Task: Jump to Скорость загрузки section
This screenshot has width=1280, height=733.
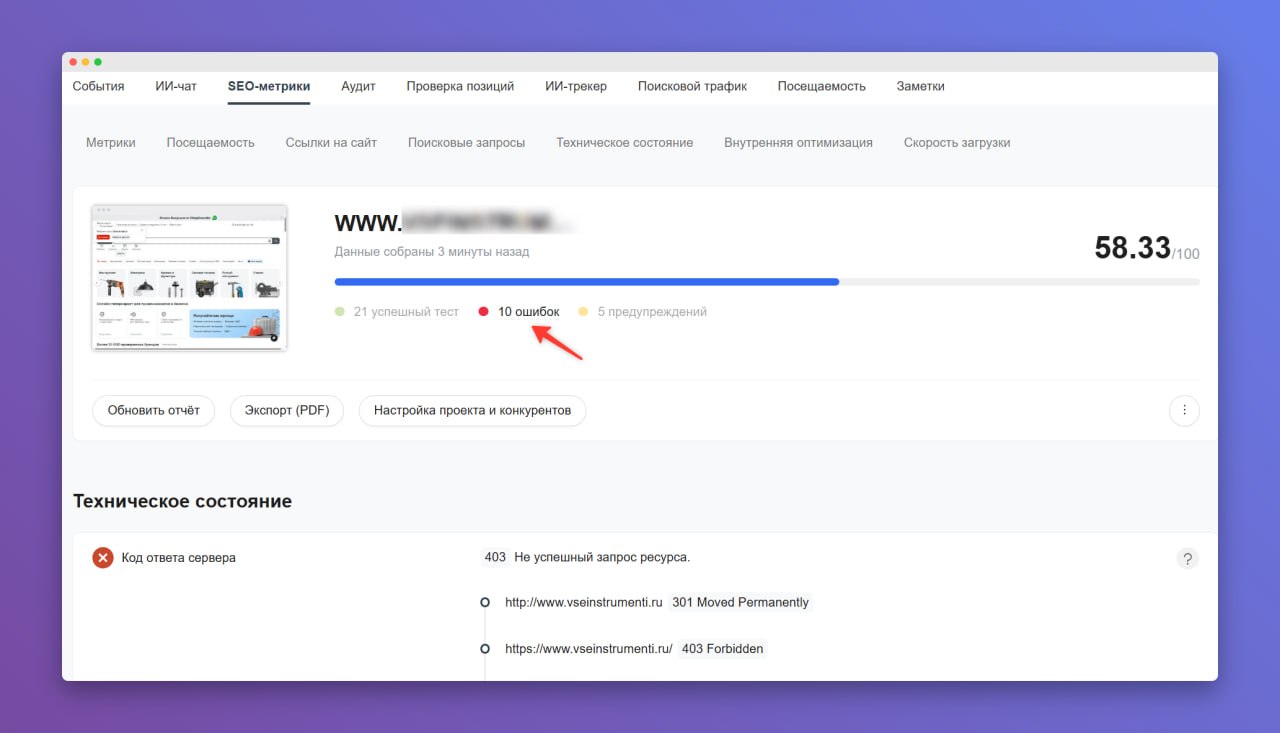Action: 957,143
